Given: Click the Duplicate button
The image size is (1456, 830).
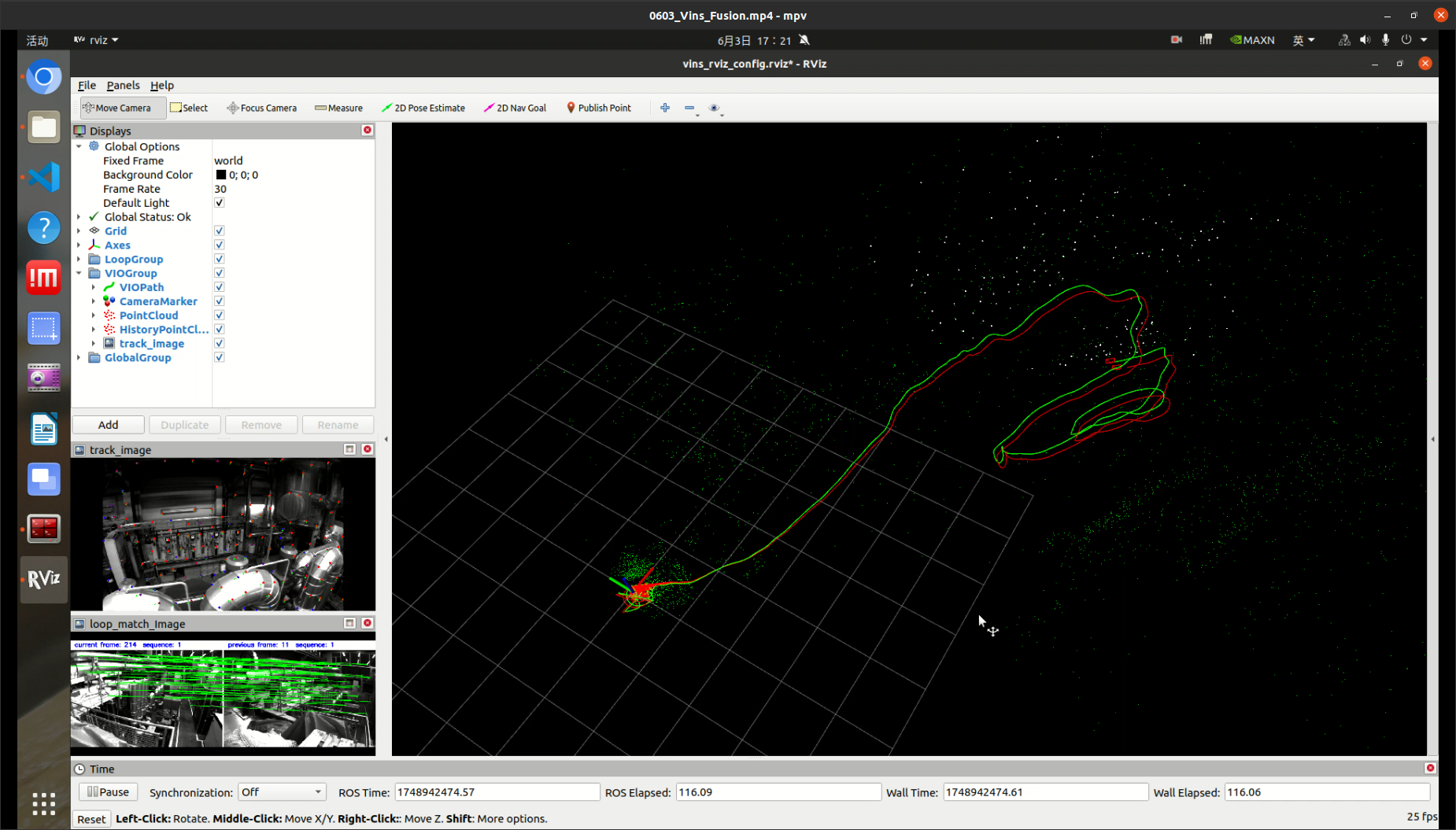Looking at the screenshot, I should (x=185, y=425).
